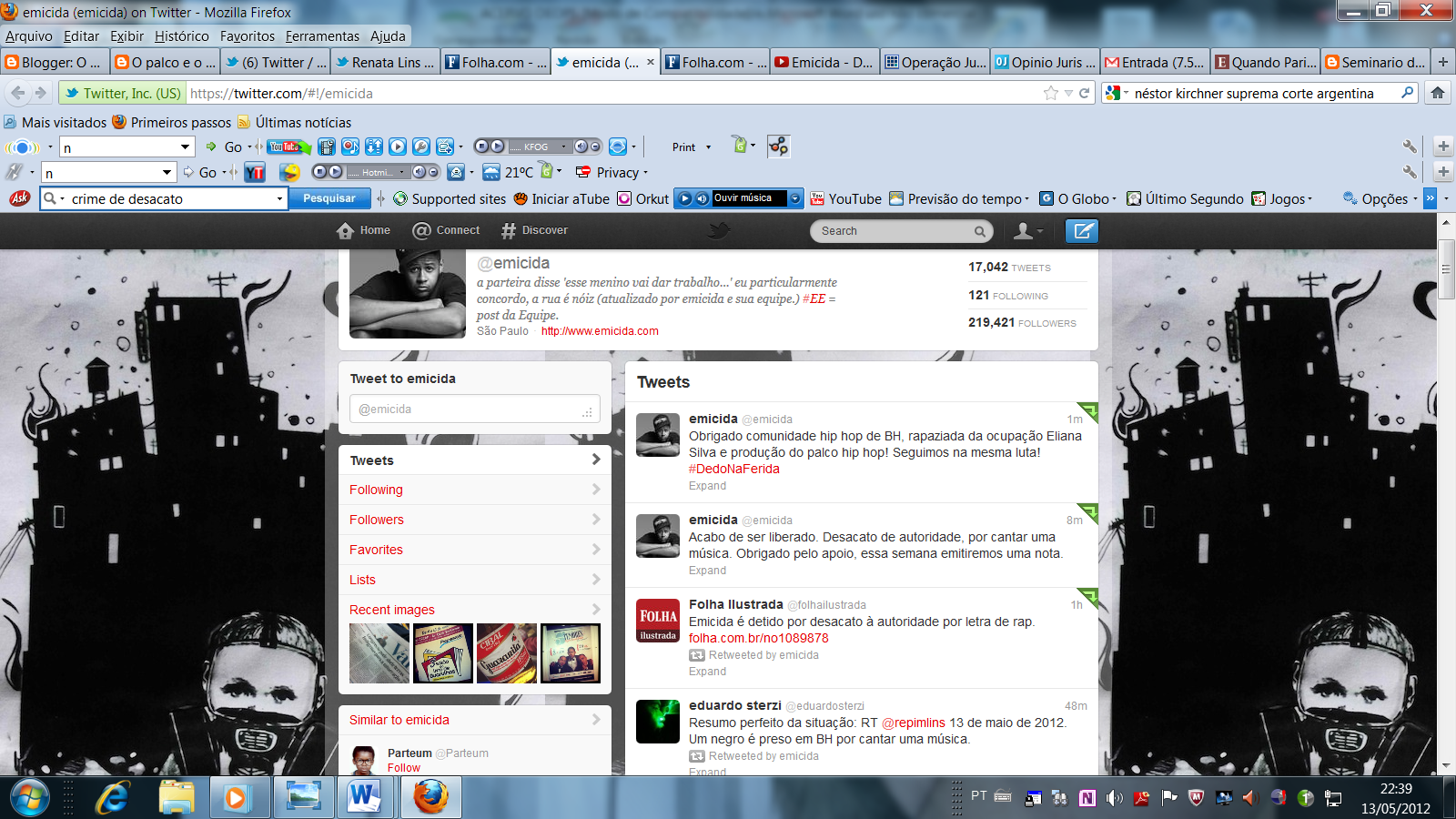Click the bookmark star in address bar

pos(1051,93)
